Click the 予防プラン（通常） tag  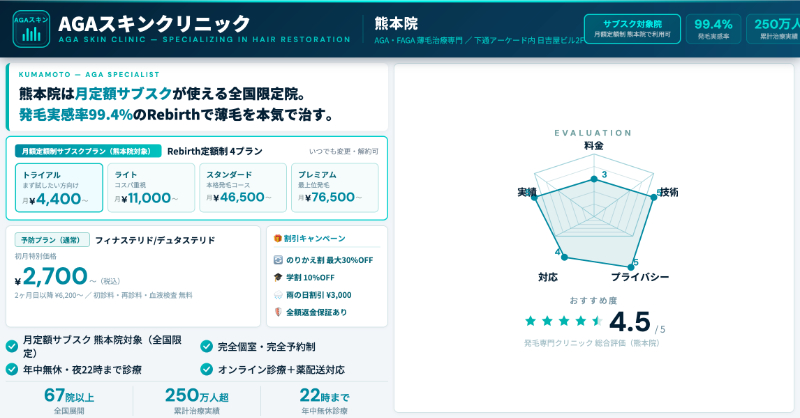point(51,240)
